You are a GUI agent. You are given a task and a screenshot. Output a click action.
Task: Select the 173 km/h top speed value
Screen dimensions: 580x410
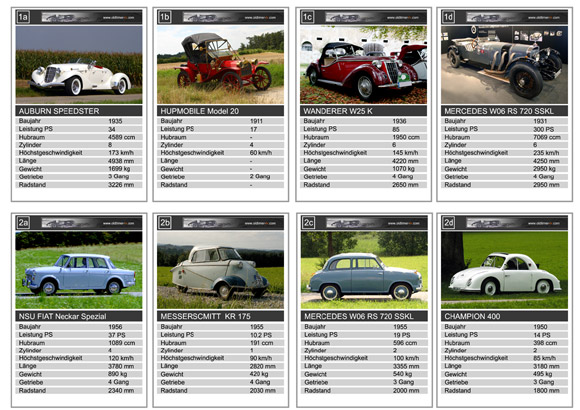pyautogui.click(x=121, y=153)
